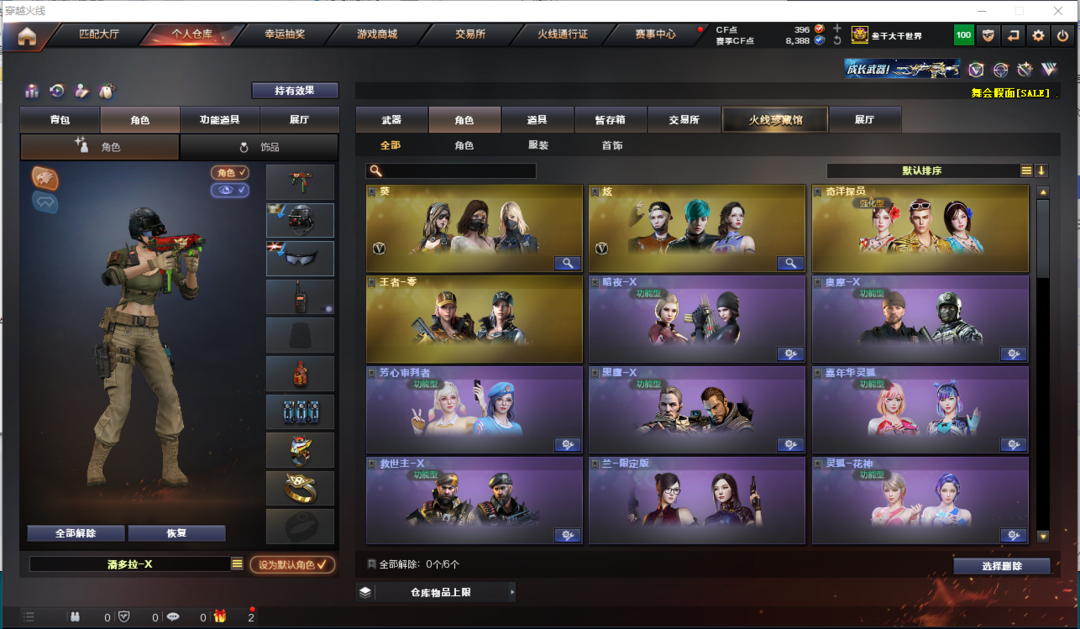This screenshot has height=629, width=1080.
Task: Expand the bottom bar list menu icon
Action: coord(28,617)
